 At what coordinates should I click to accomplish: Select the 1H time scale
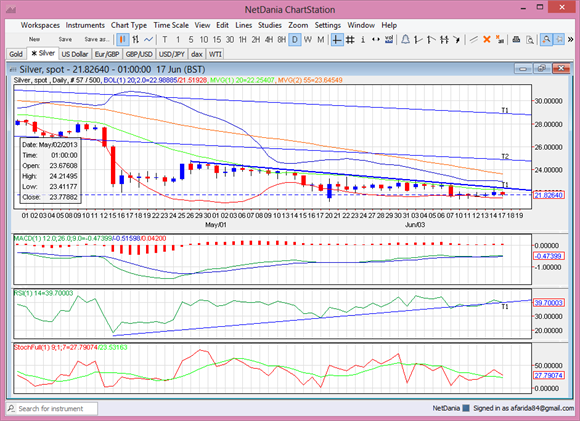click(243, 39)
